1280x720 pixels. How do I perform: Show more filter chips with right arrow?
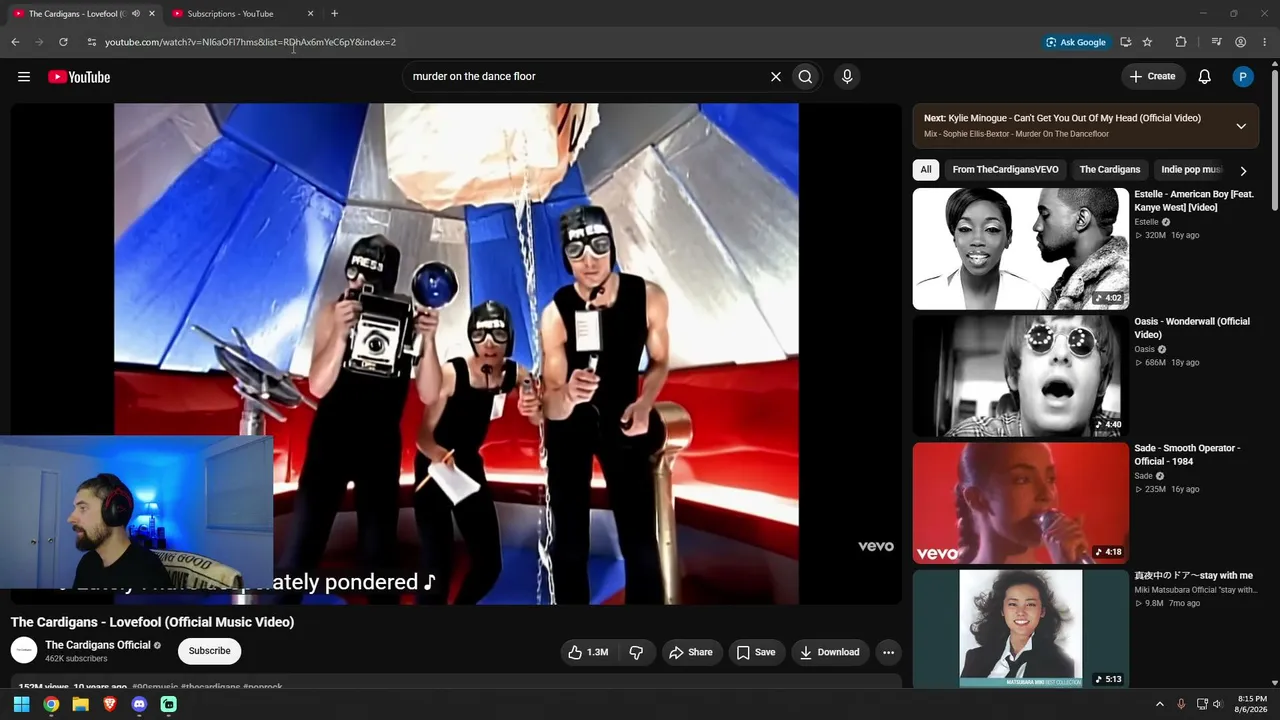coord(1243,171)
